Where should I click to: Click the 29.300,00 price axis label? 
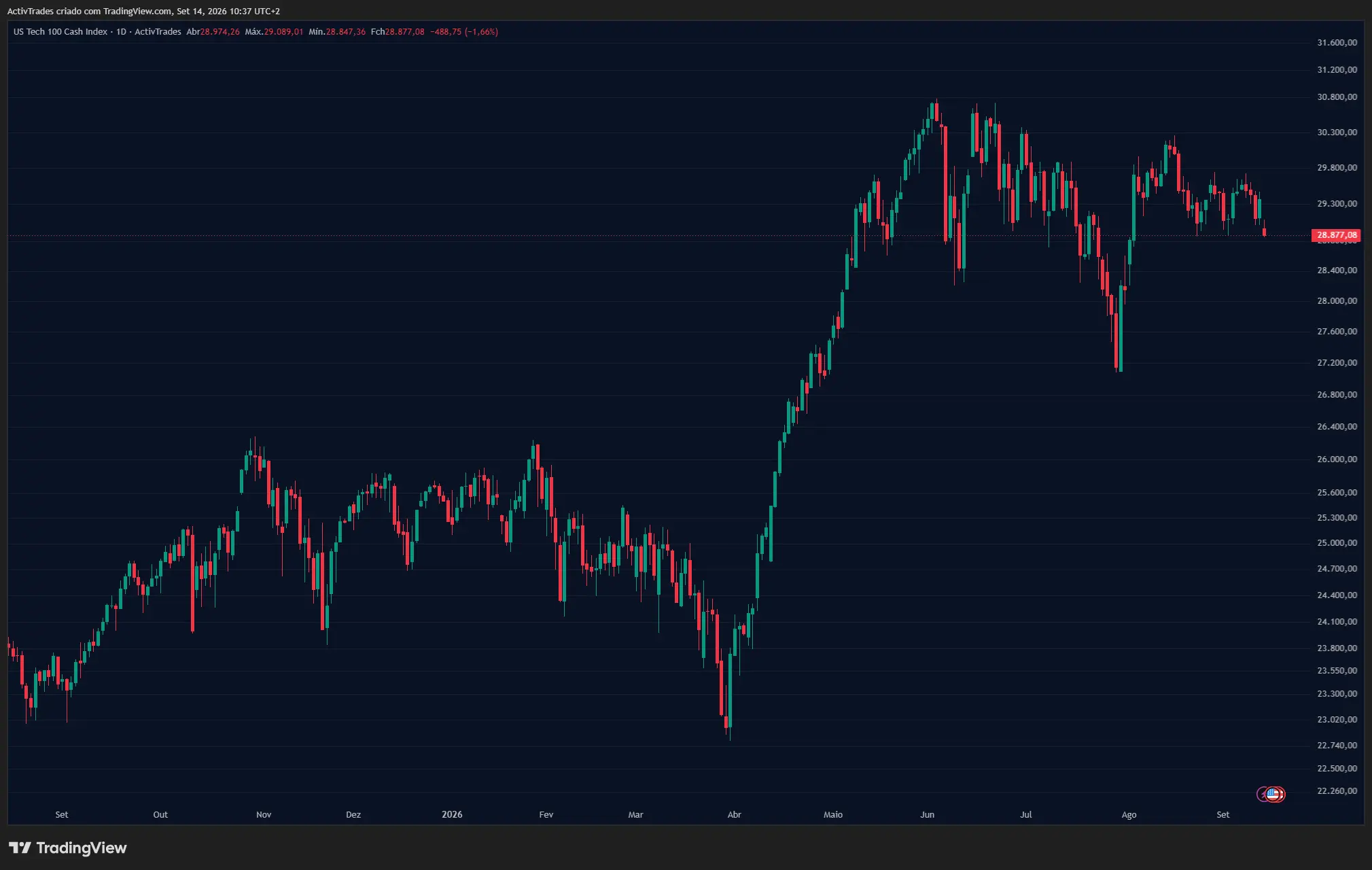[1337, 204]
